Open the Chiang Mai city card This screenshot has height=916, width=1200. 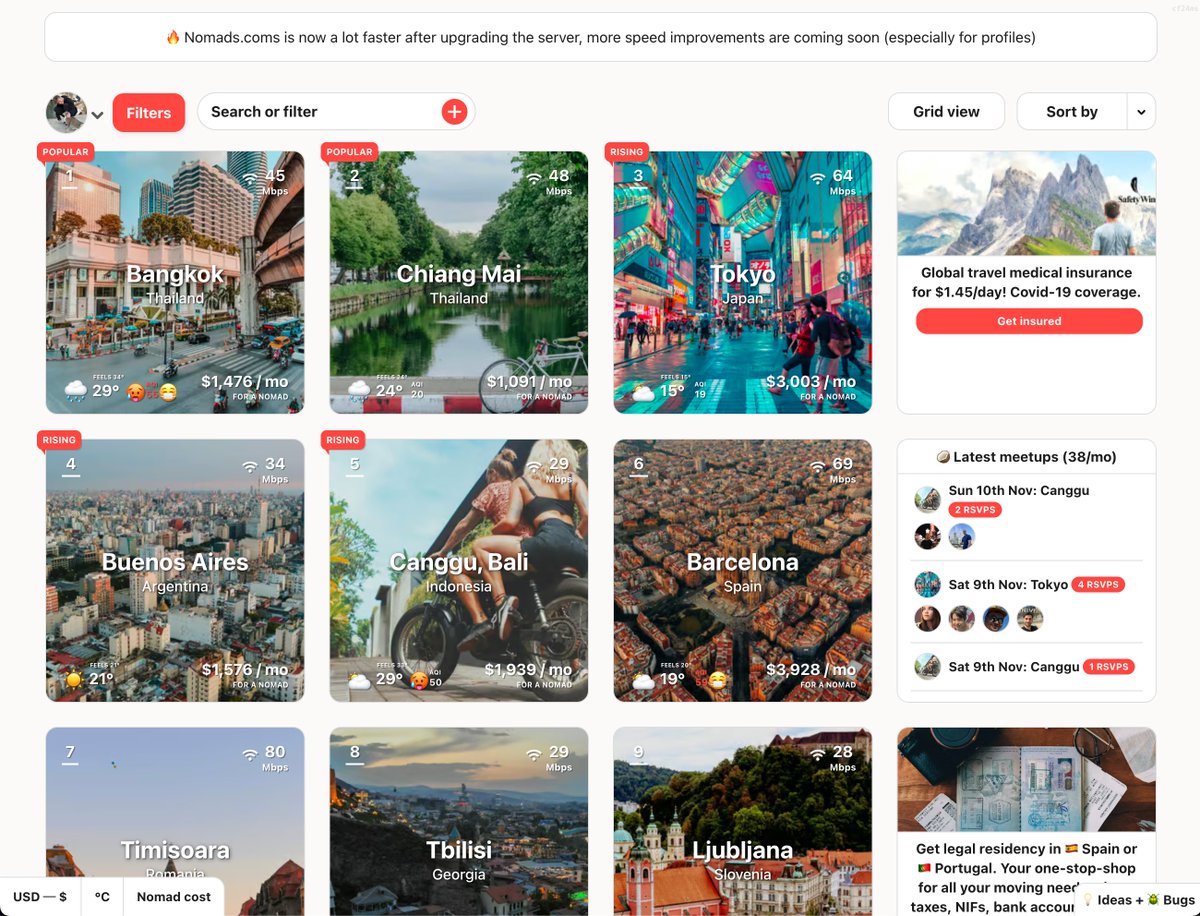(x=459, y=282)
